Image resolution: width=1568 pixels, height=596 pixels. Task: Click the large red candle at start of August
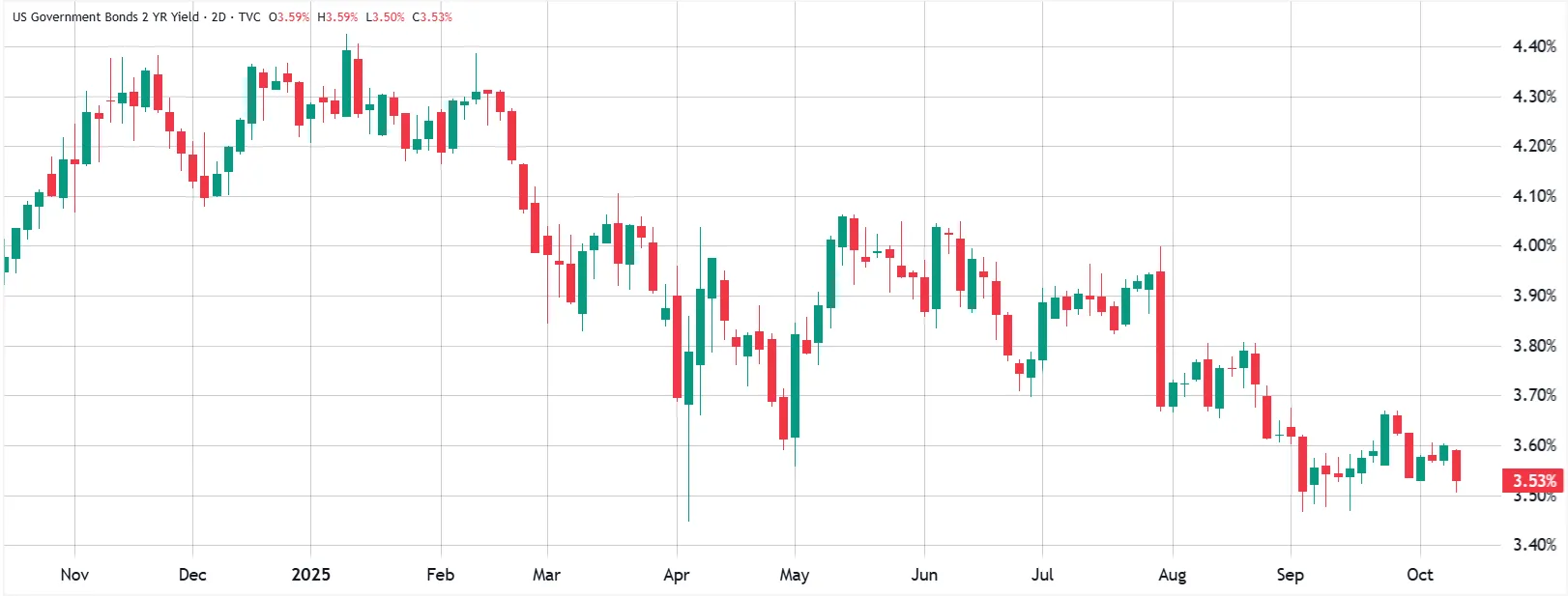pyautogui.click(x=1160, y=338)
